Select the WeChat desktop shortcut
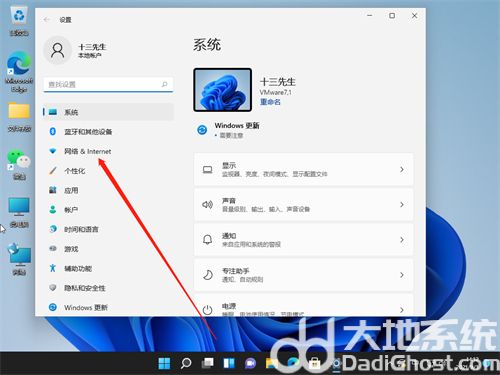This screenshot has height=375, width=500. click(19, 164)
